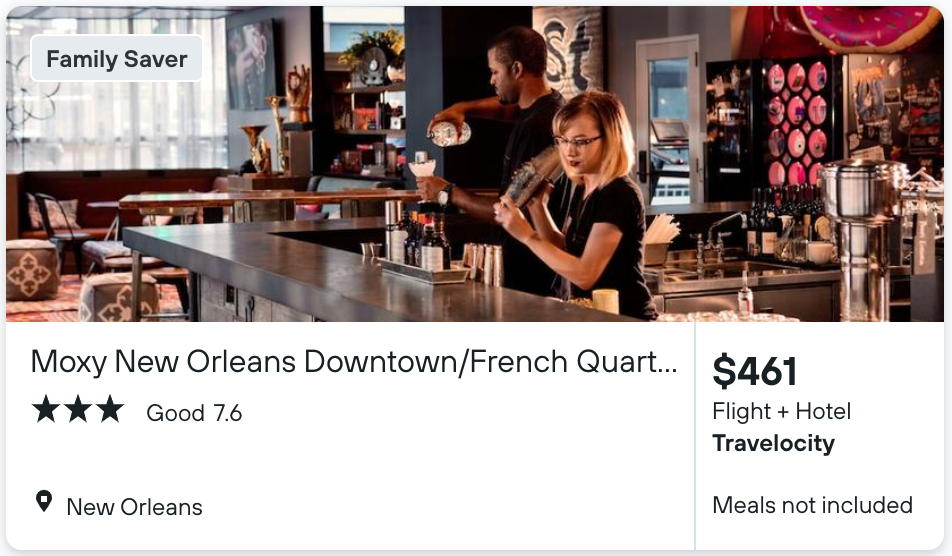Click the New Orleans location text

(134, 507)
